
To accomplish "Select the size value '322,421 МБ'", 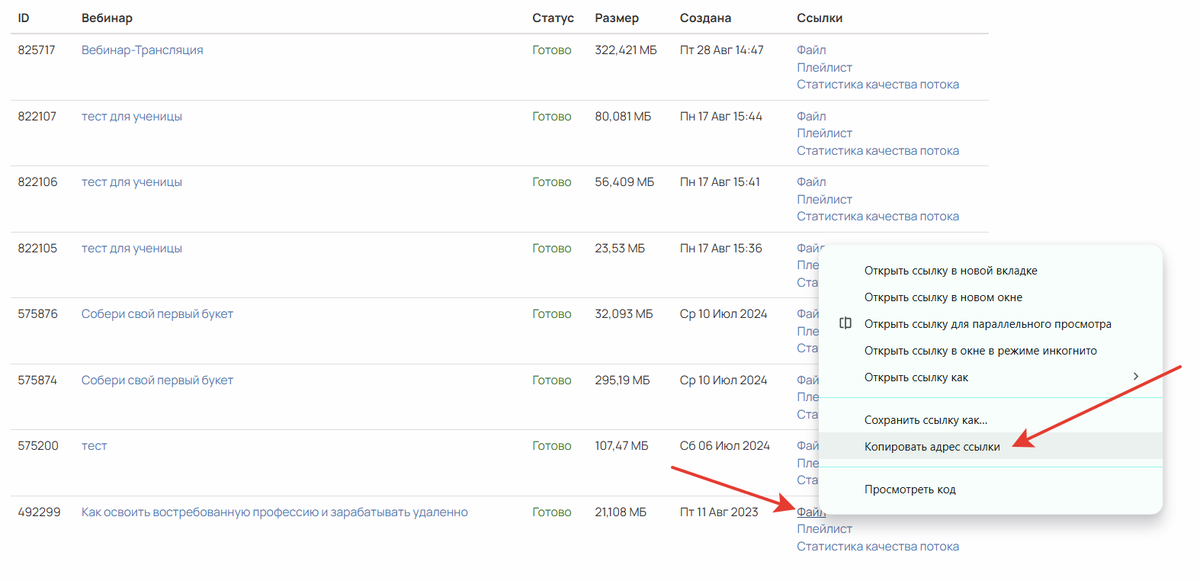I will (x=628, y=50).
